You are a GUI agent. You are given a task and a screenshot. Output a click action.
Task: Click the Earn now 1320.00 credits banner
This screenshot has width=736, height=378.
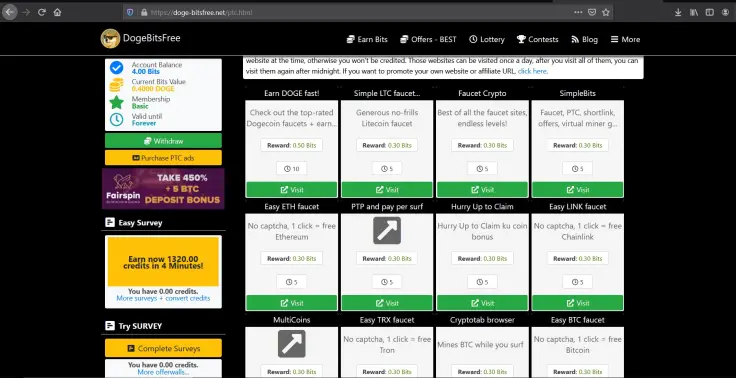click(163, 262)
